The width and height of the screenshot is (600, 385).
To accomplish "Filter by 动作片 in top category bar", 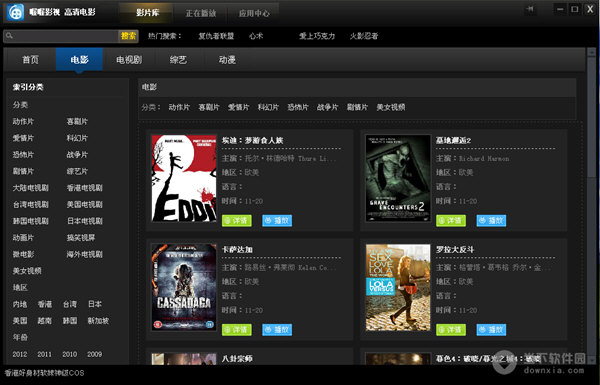I will [179, 107].
